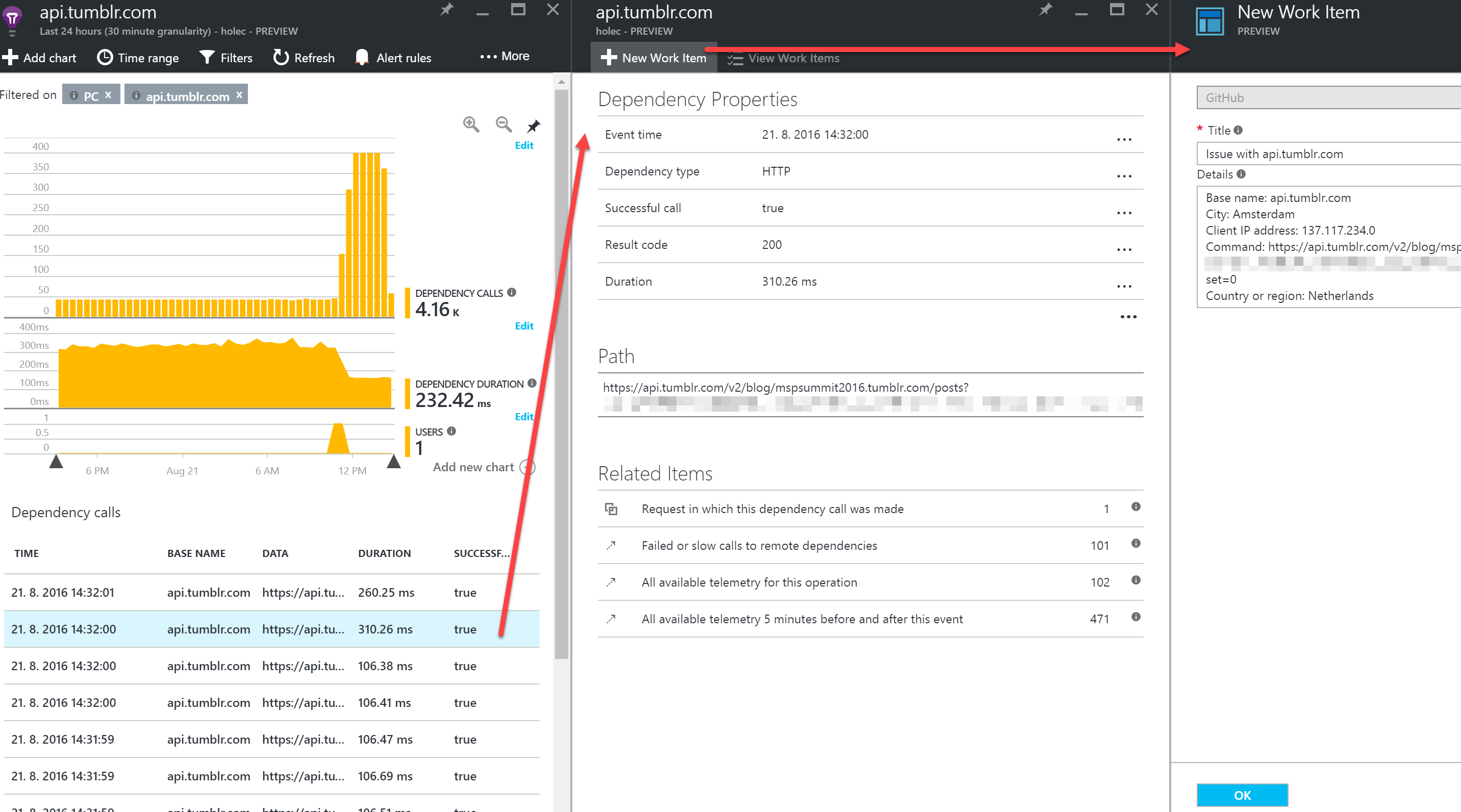
Task: Click the zoom out magnifier icon
Action: [503, 124]
